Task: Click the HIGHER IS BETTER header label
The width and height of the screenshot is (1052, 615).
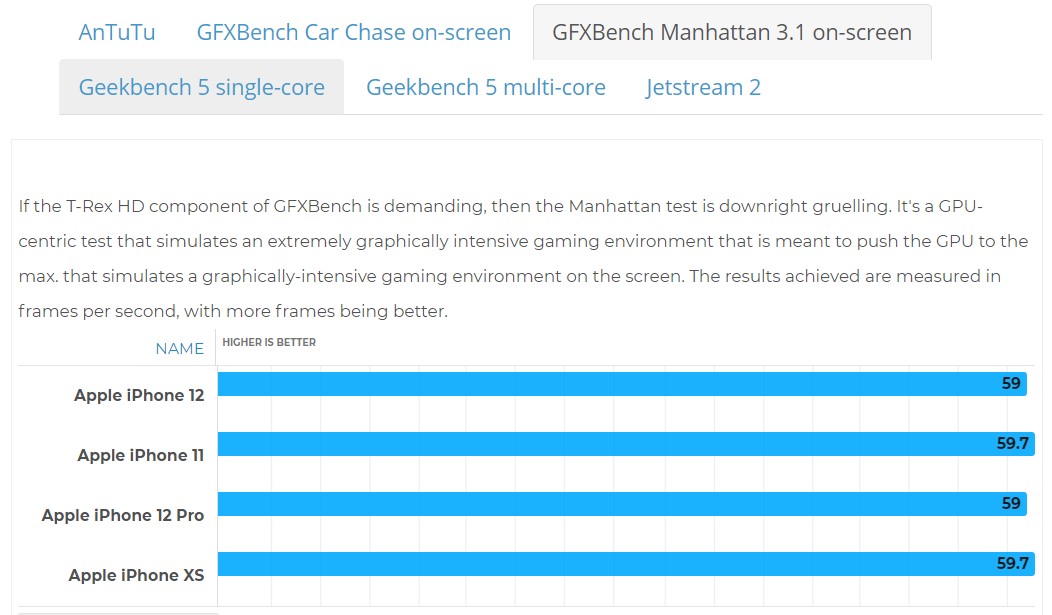Action: (x=269, y=342)
